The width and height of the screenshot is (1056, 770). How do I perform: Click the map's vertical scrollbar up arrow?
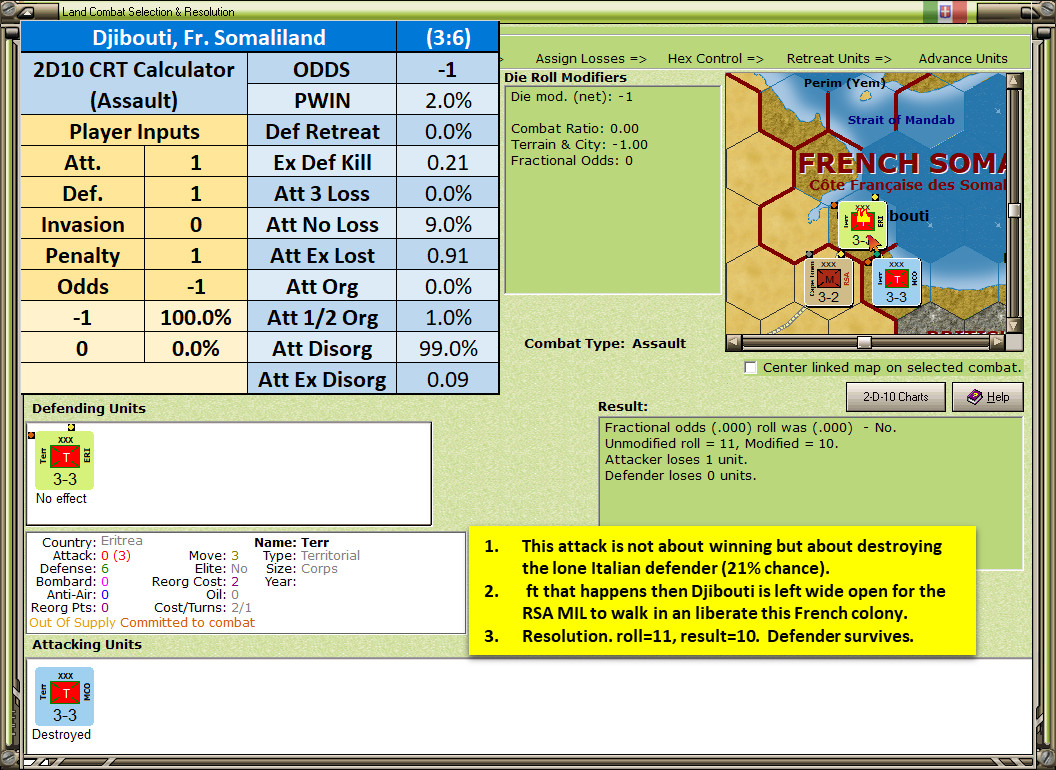[x=1014, y=81]
